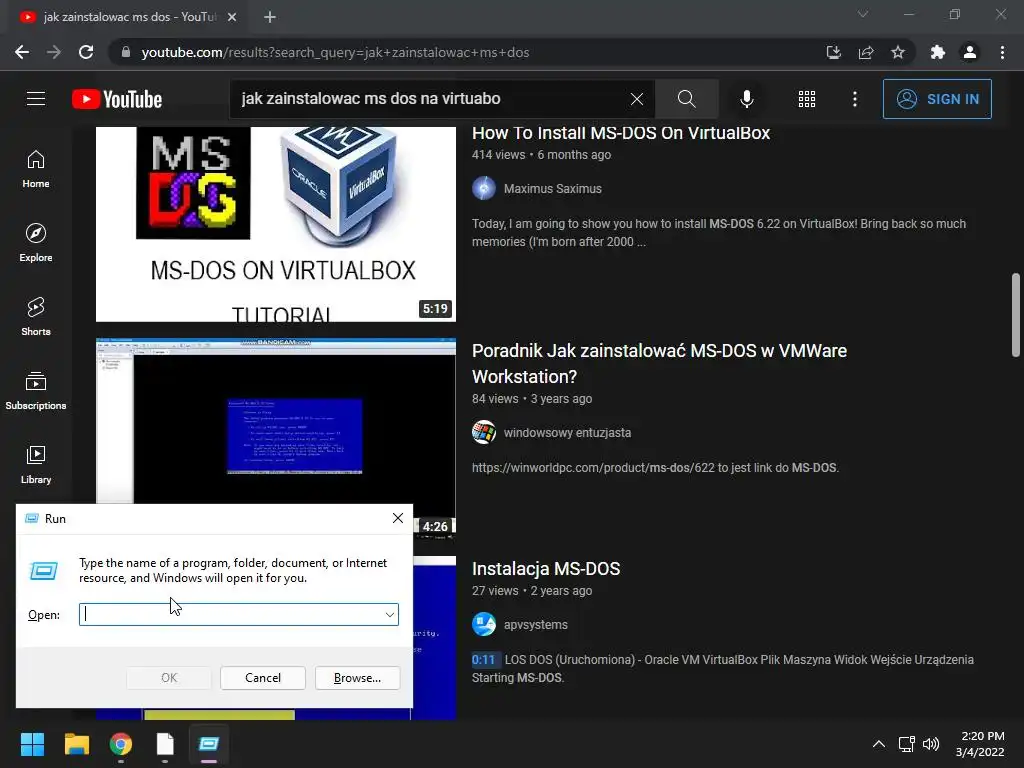The width and height of the screenshot is (1024, 768).
Task: Click the '414 views • 6 months ago' text
Action: (541, 155)
